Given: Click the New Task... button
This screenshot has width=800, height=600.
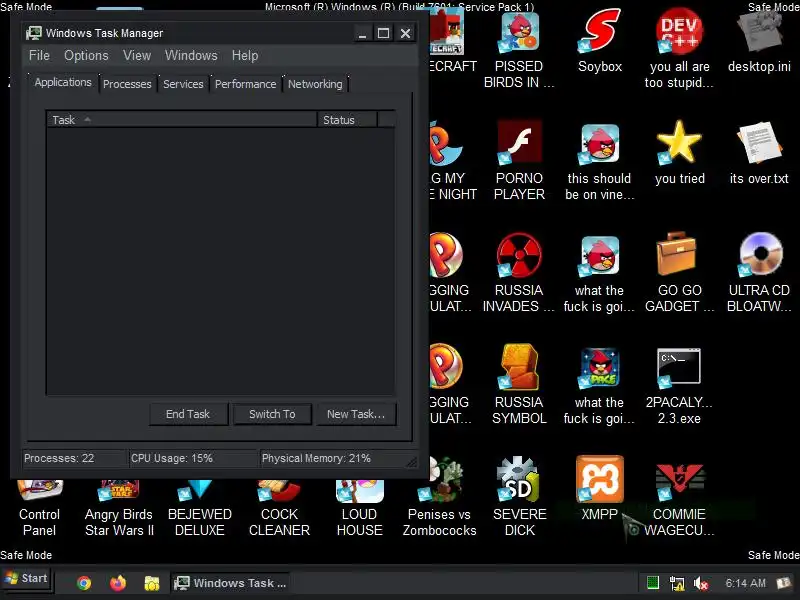Looking at the screenshot, I should [356, 414].
